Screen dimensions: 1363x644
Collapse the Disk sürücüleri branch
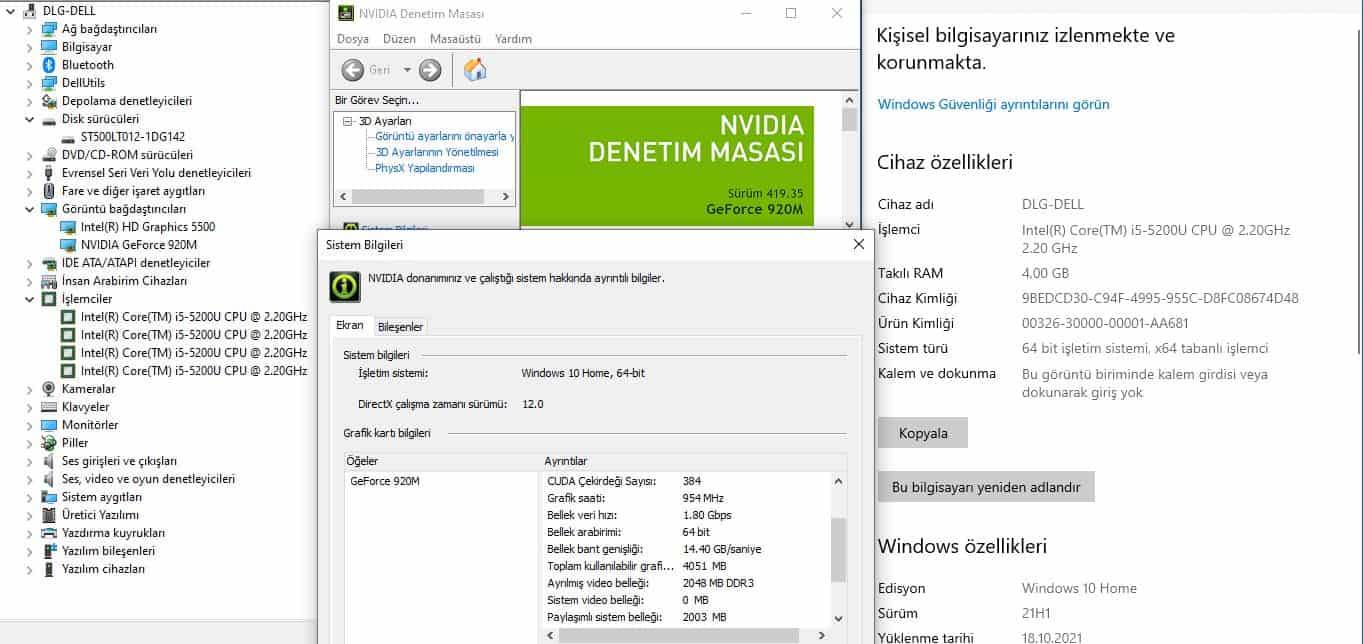coord(30,119)
